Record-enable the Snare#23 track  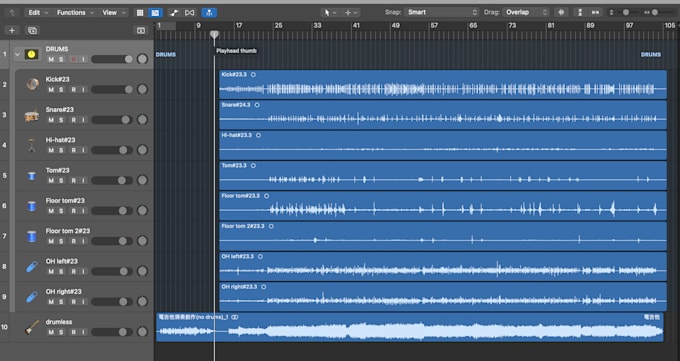74,120
